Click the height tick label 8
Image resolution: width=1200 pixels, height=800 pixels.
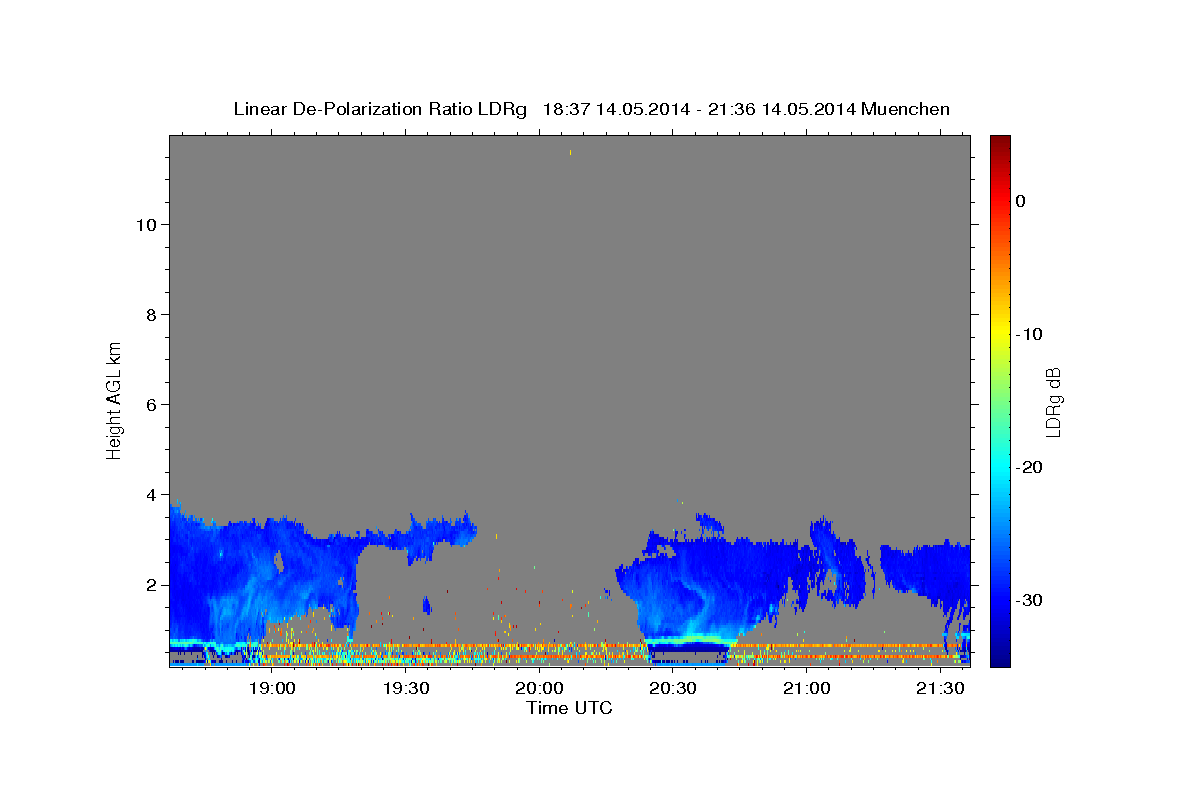pyautogui.click(x=150, y=315)
